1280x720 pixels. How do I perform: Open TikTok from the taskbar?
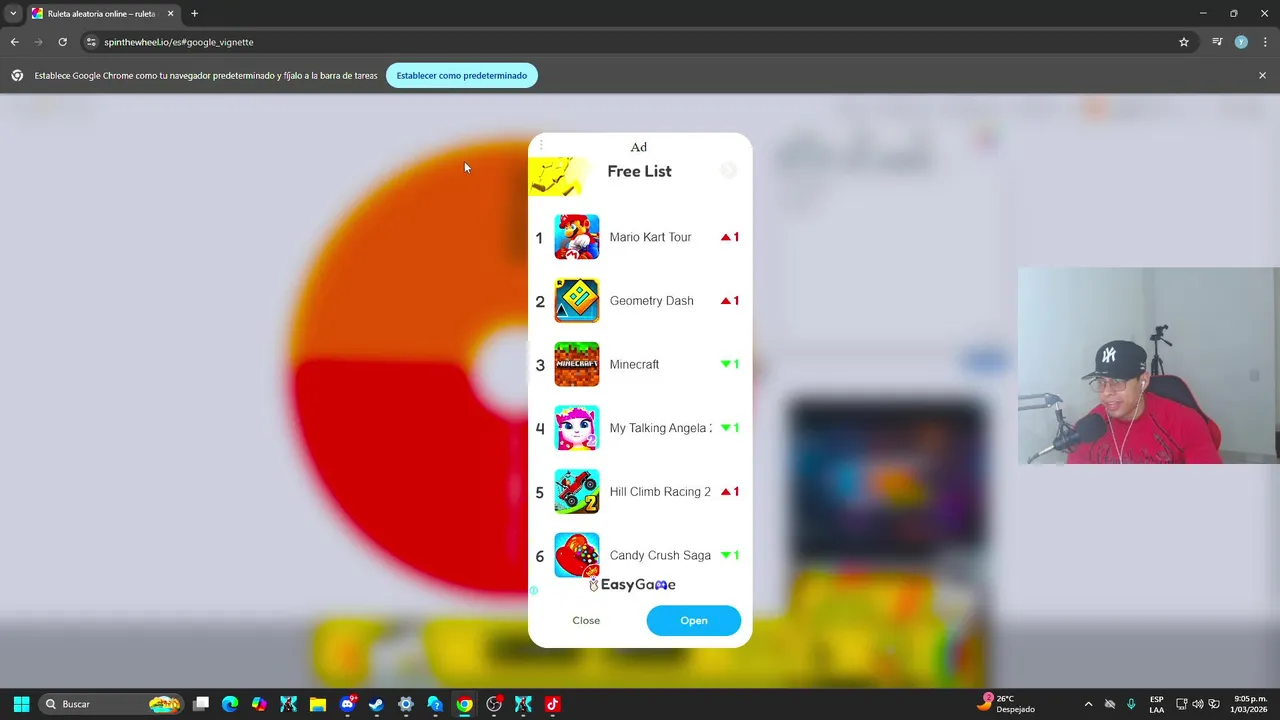click(552, 704)
